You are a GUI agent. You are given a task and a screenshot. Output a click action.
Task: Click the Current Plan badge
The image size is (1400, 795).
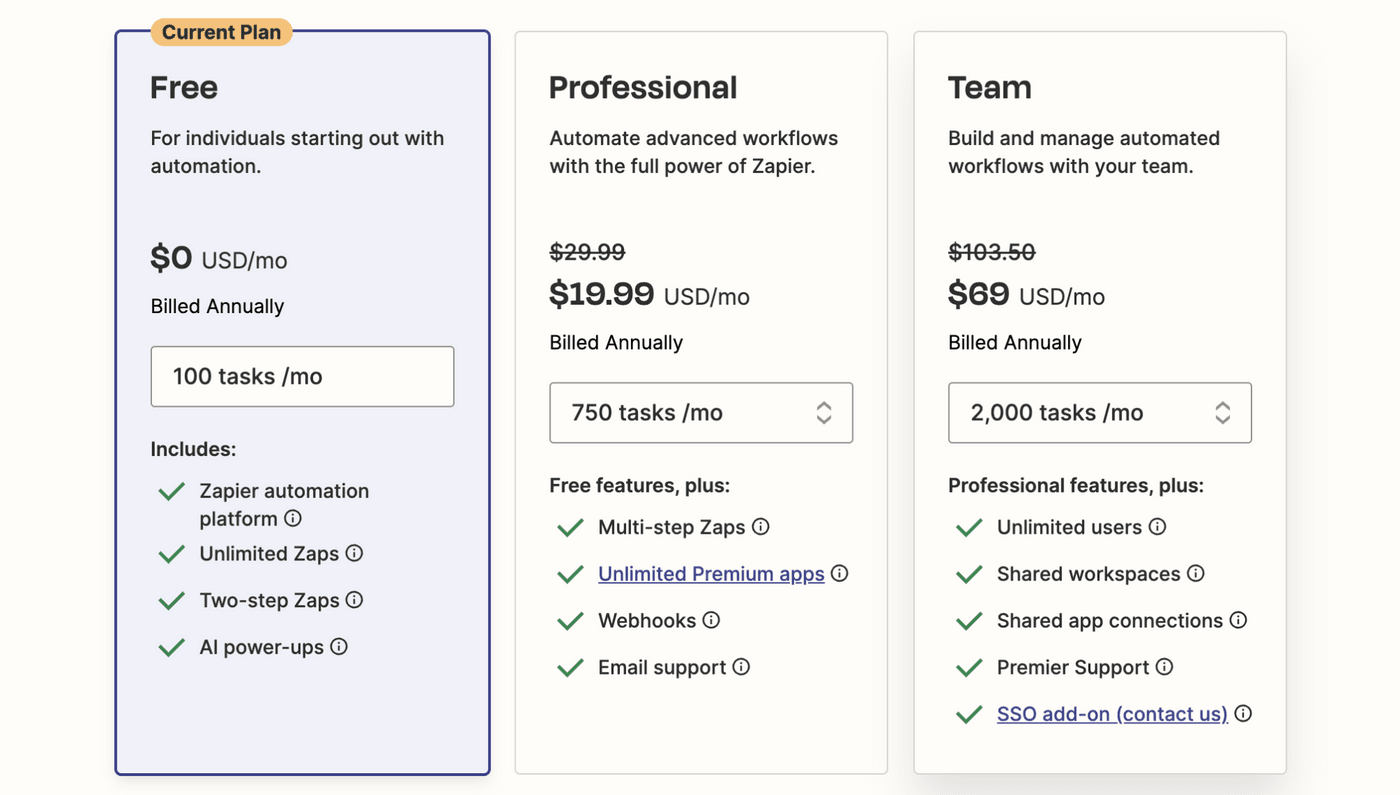(221, 31)
